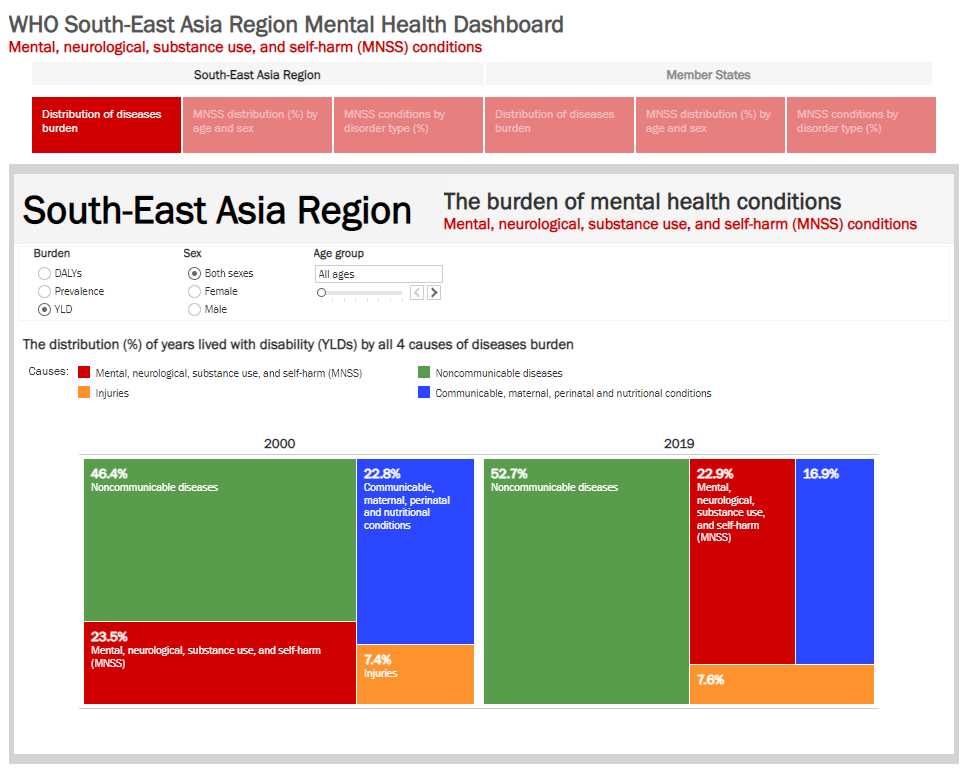Click the green Noncommunicable diseases legend swatch
Image resolution: width=966 pixels, height=768 pixels.
coord(424,373)
